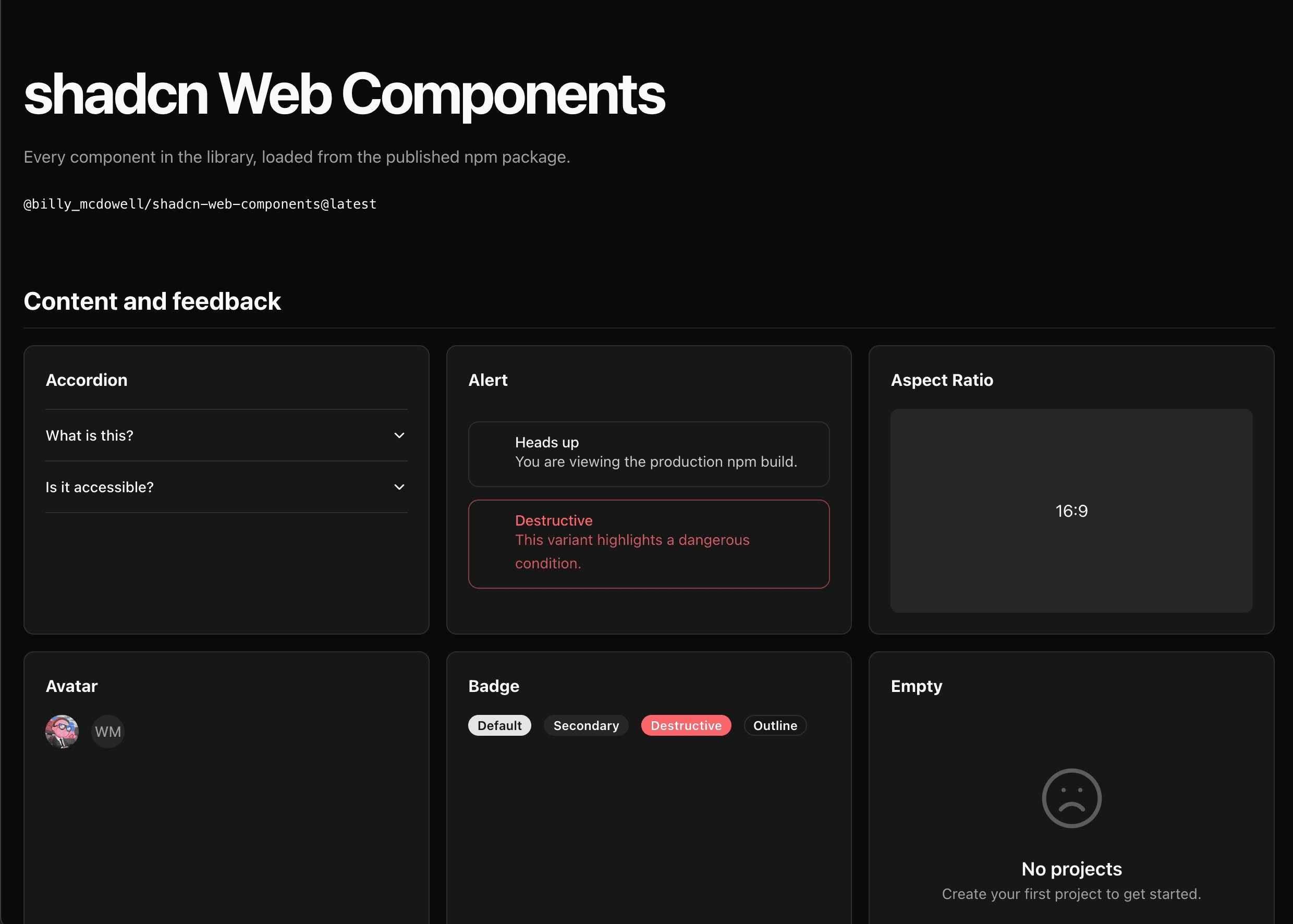
Task: Click the Default badge
Action: (x=499, y=725)
